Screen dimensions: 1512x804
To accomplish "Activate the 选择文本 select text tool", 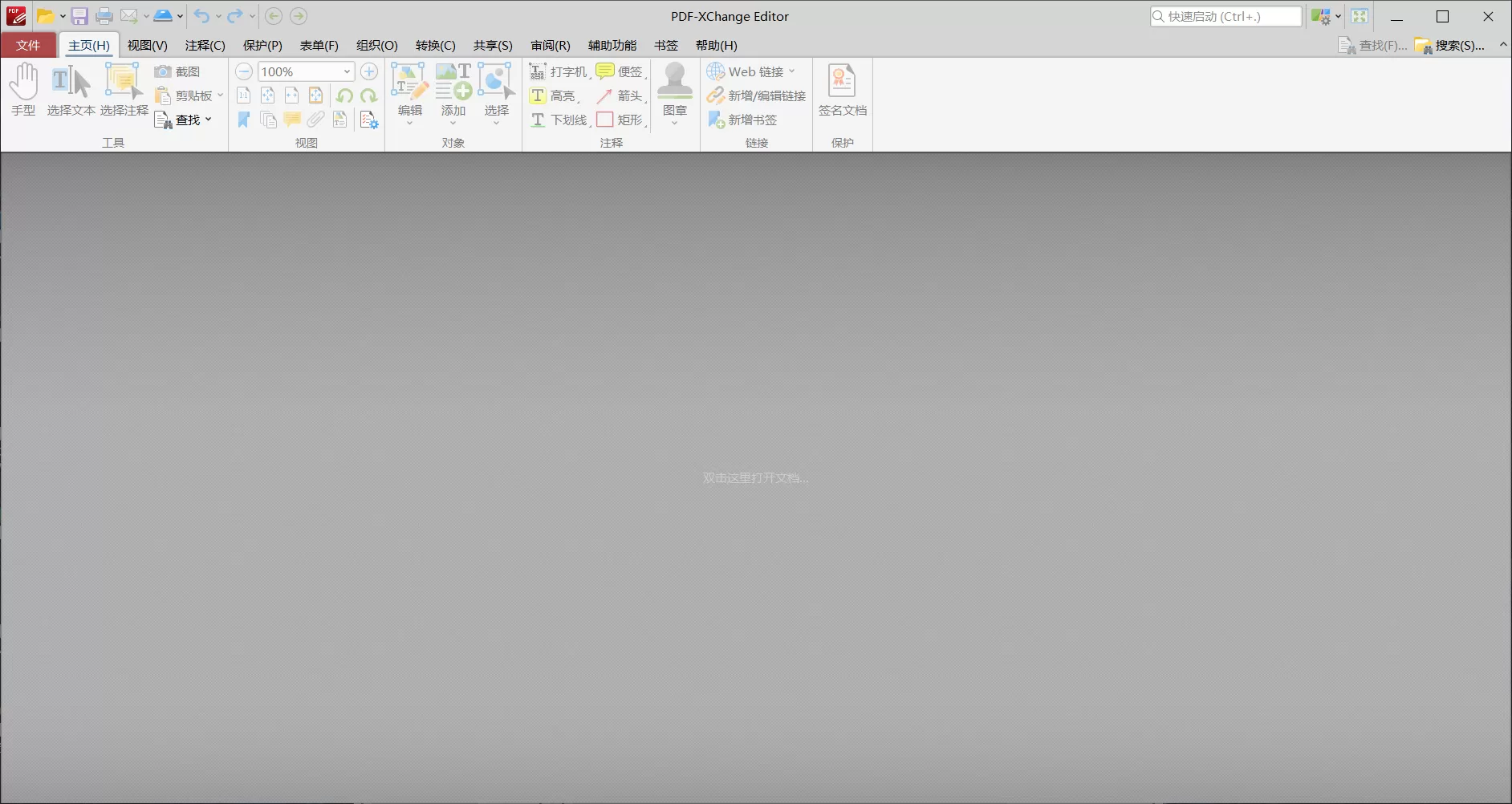I will click(71, 88).
